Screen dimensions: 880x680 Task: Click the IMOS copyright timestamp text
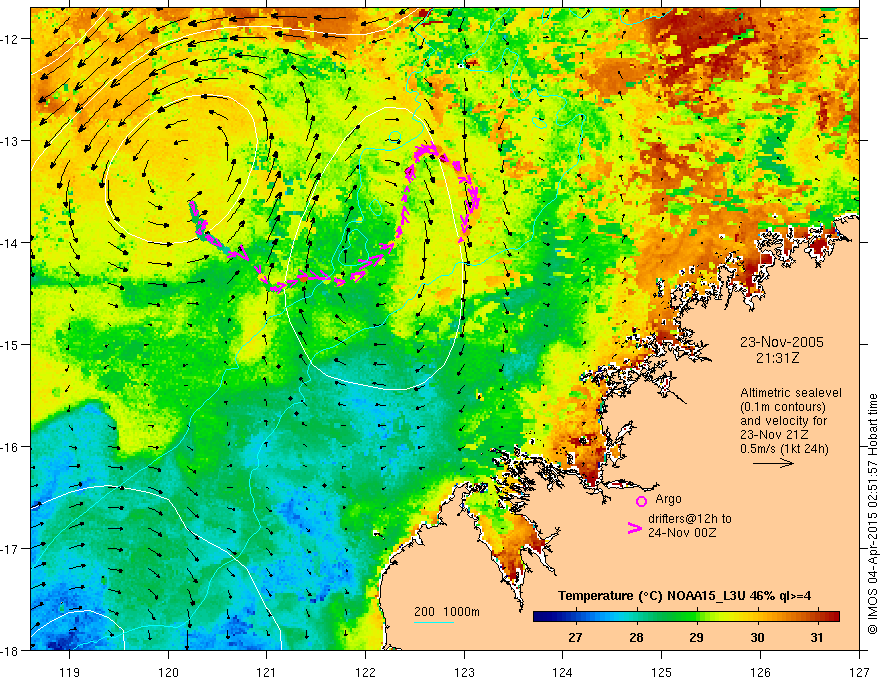pyautogui.click(x=872, y=514)
